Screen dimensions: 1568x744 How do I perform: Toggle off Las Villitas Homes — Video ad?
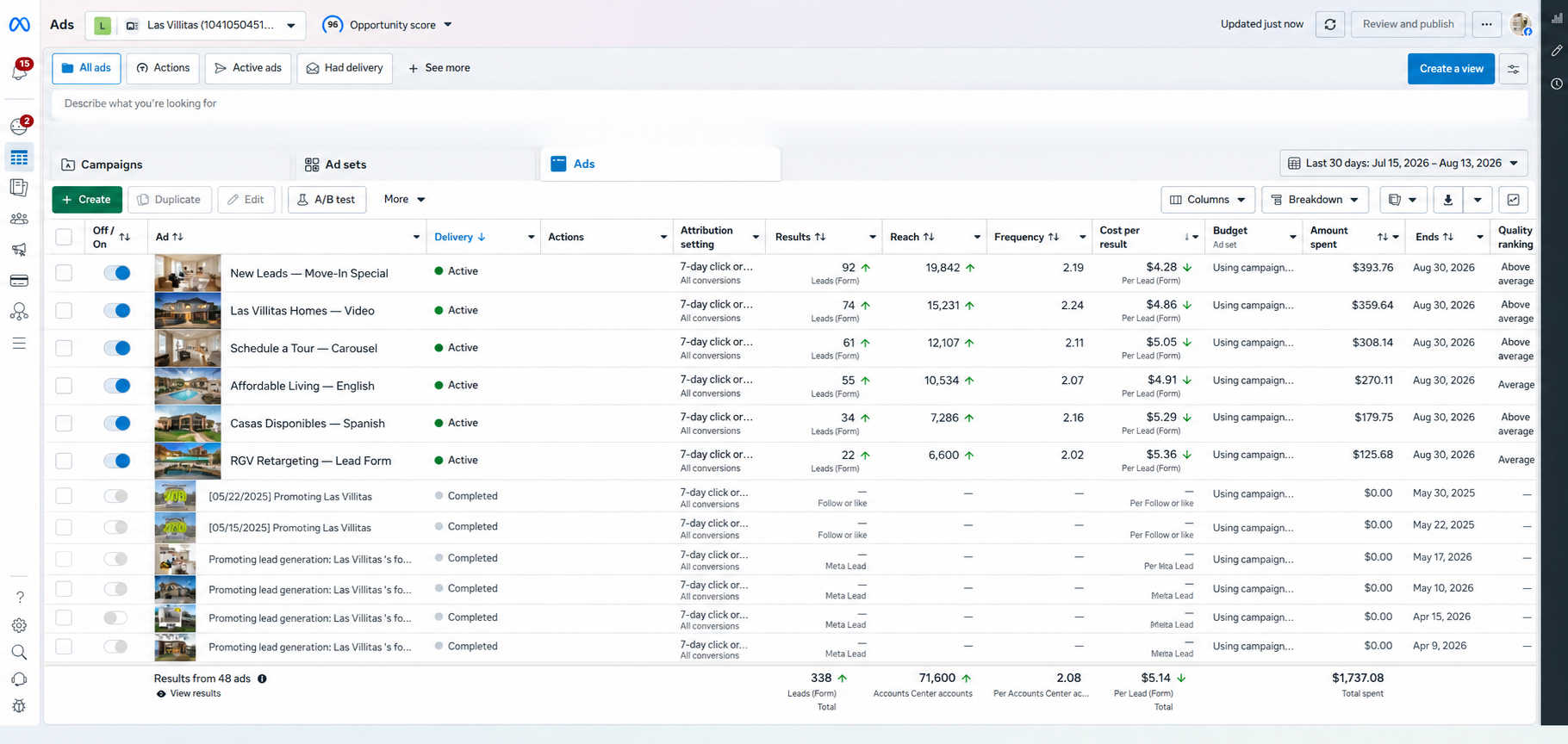(x=116, y=311)
